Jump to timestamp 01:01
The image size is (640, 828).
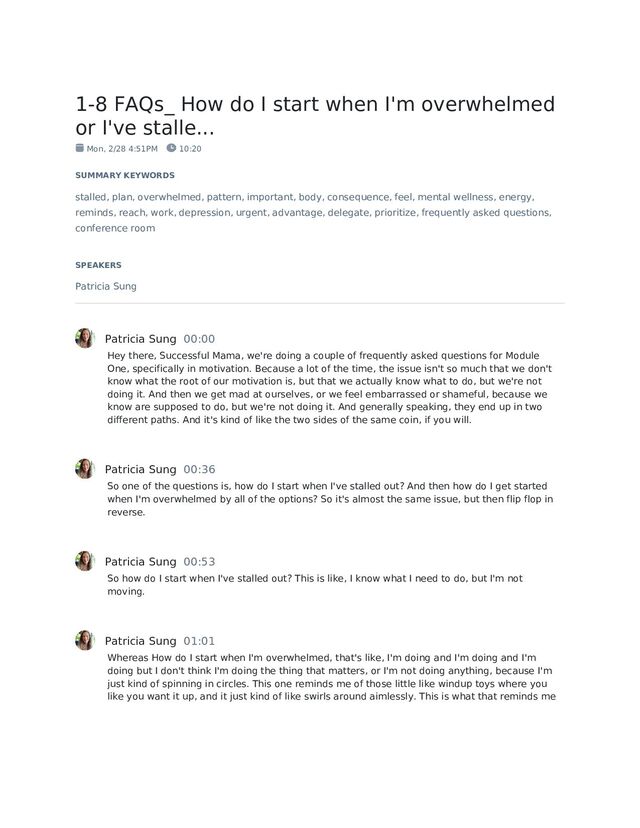tap(199, 641)
